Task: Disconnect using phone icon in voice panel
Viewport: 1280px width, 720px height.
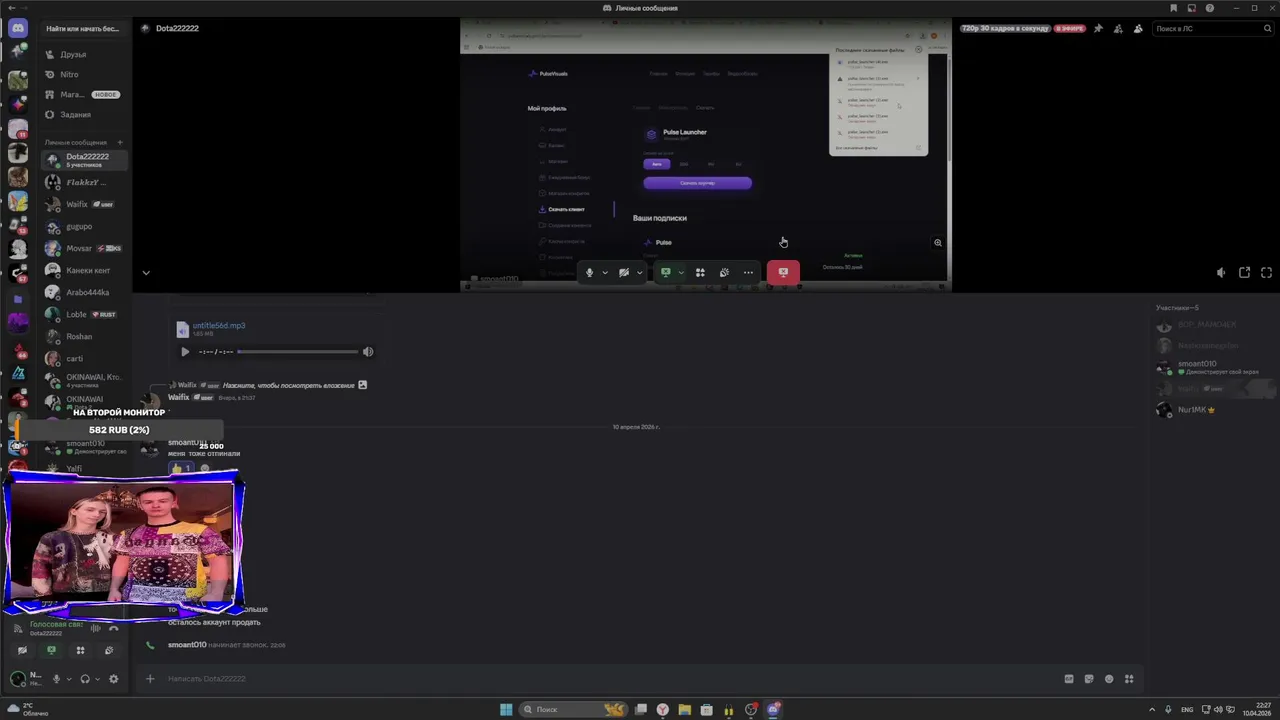Action: (114, 628)
